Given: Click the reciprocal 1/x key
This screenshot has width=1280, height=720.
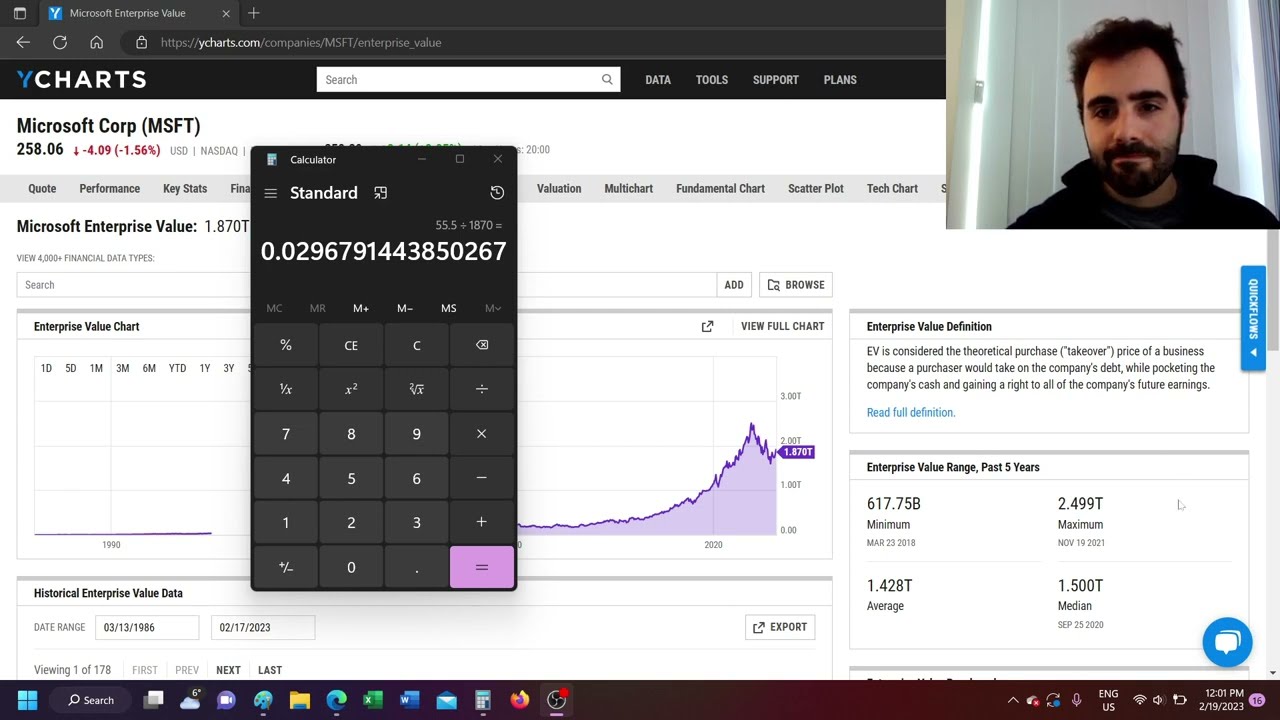Looking at the screenshot, I should click(x=286, y=389).
